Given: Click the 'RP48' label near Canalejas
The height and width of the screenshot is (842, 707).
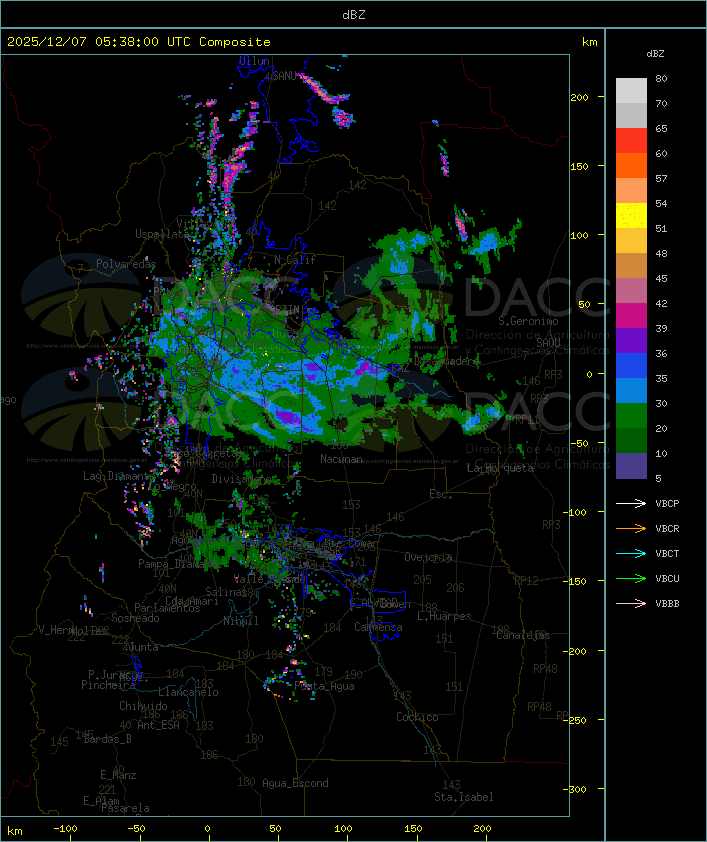Looking at the screenshot, I should (545, 669).
